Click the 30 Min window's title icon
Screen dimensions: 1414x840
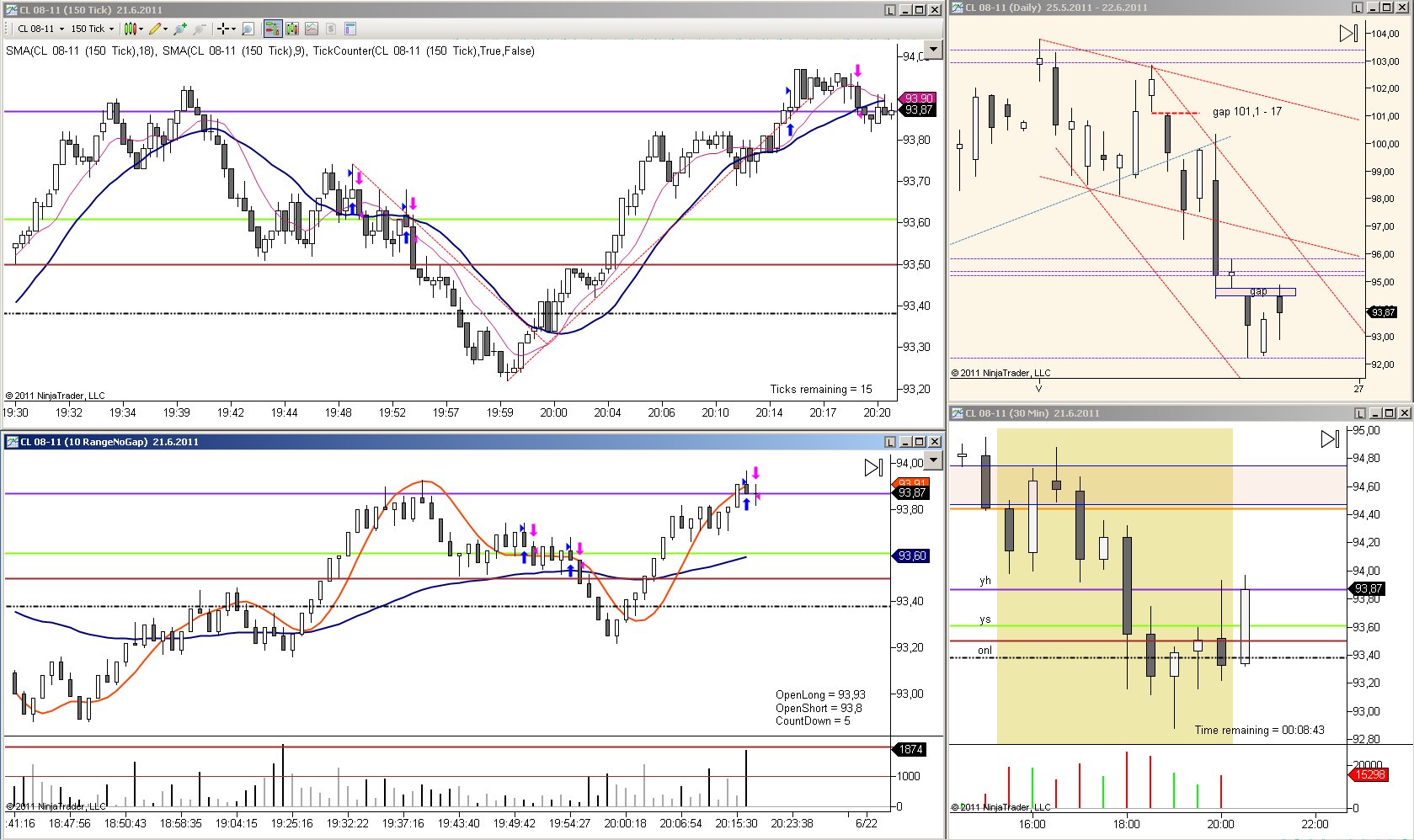958,413
